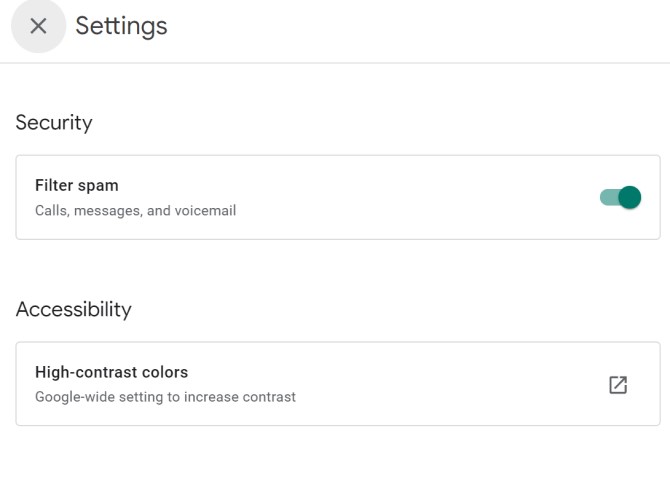Select the High-contrast colors title
Screen dimensions: 670x485
tap(111, 372)
